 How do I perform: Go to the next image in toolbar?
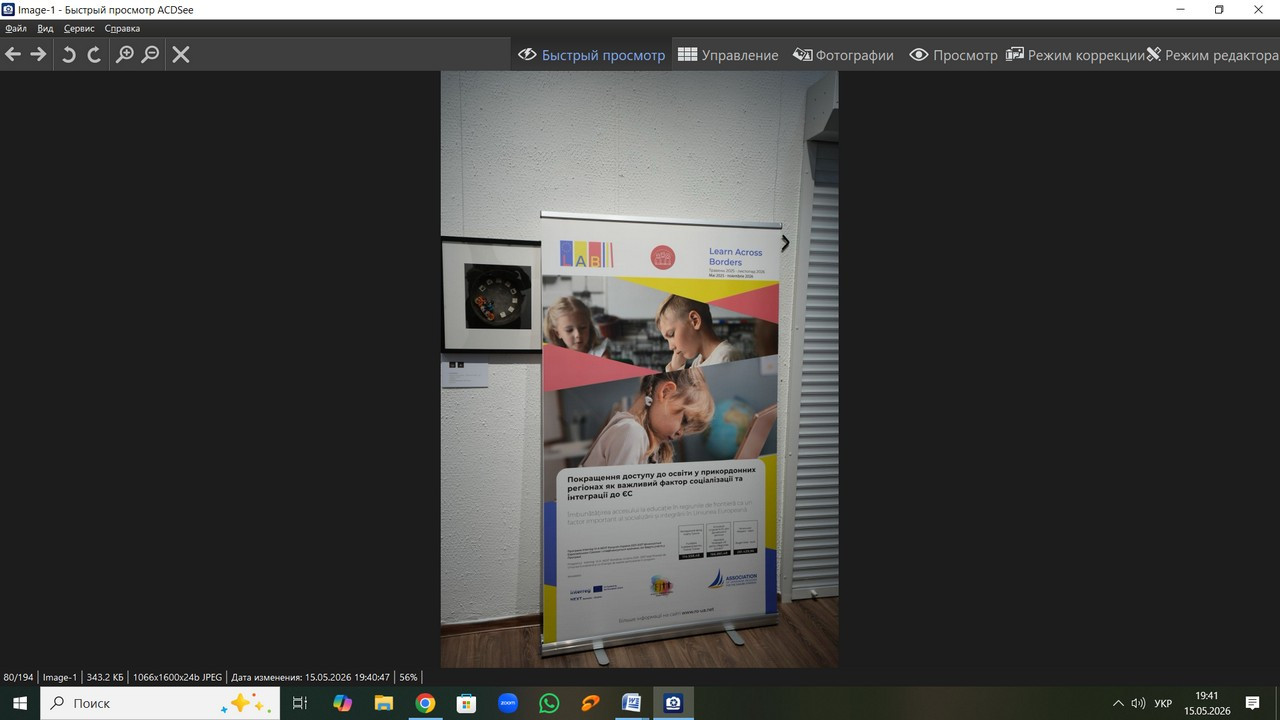click(38, 54)
